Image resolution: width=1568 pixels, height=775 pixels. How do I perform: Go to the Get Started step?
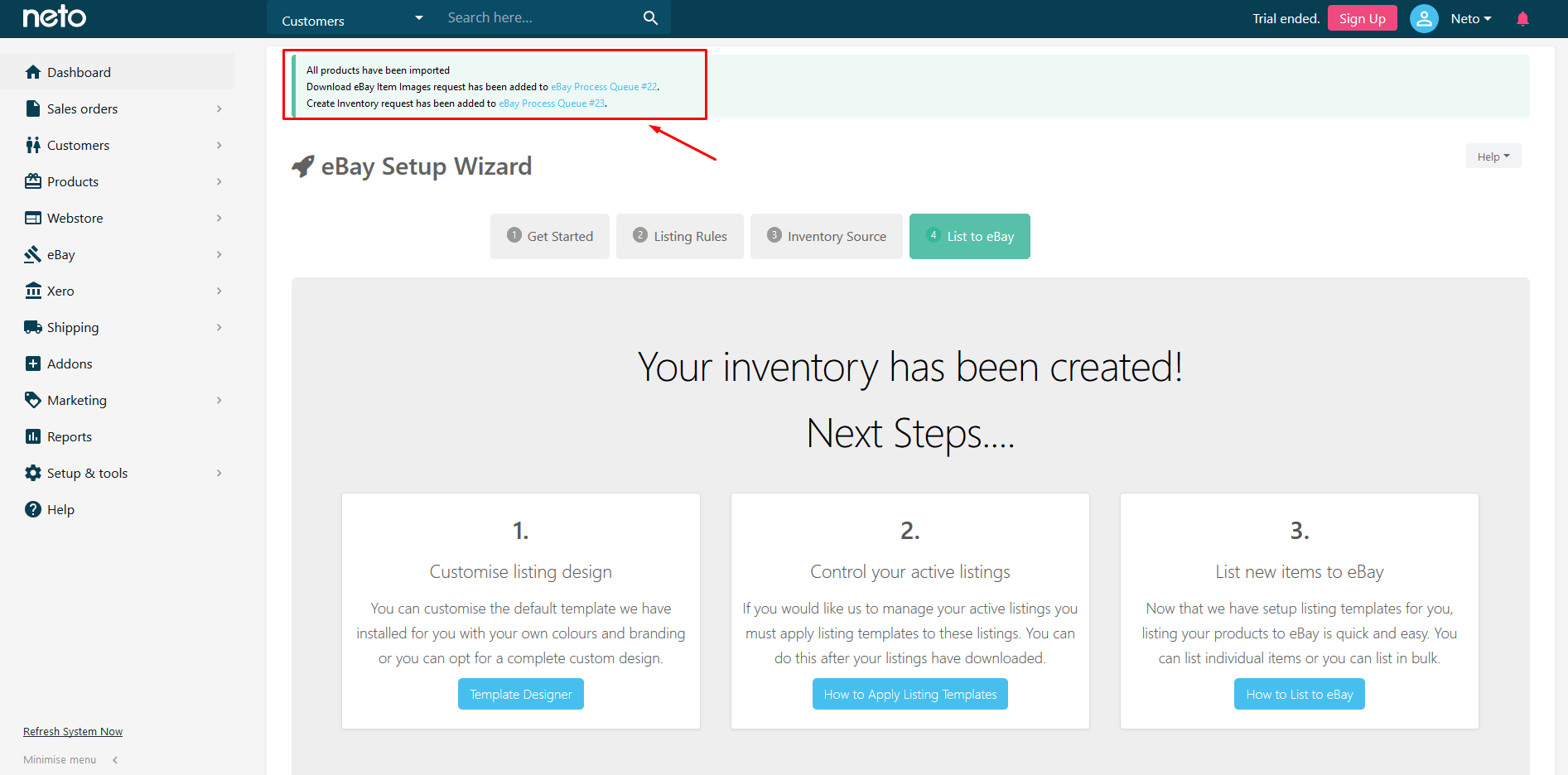pyautogui.click(x=550, y=236)
